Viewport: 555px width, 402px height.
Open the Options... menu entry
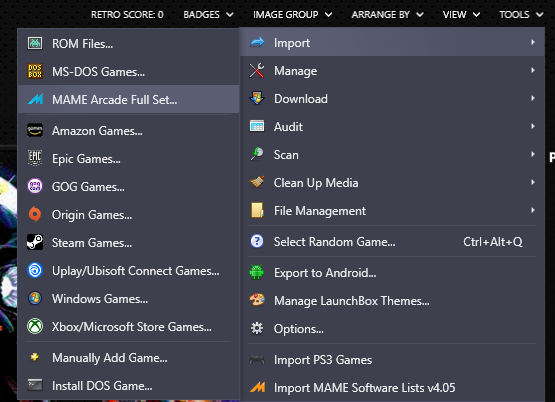click(x=392, y=328)
